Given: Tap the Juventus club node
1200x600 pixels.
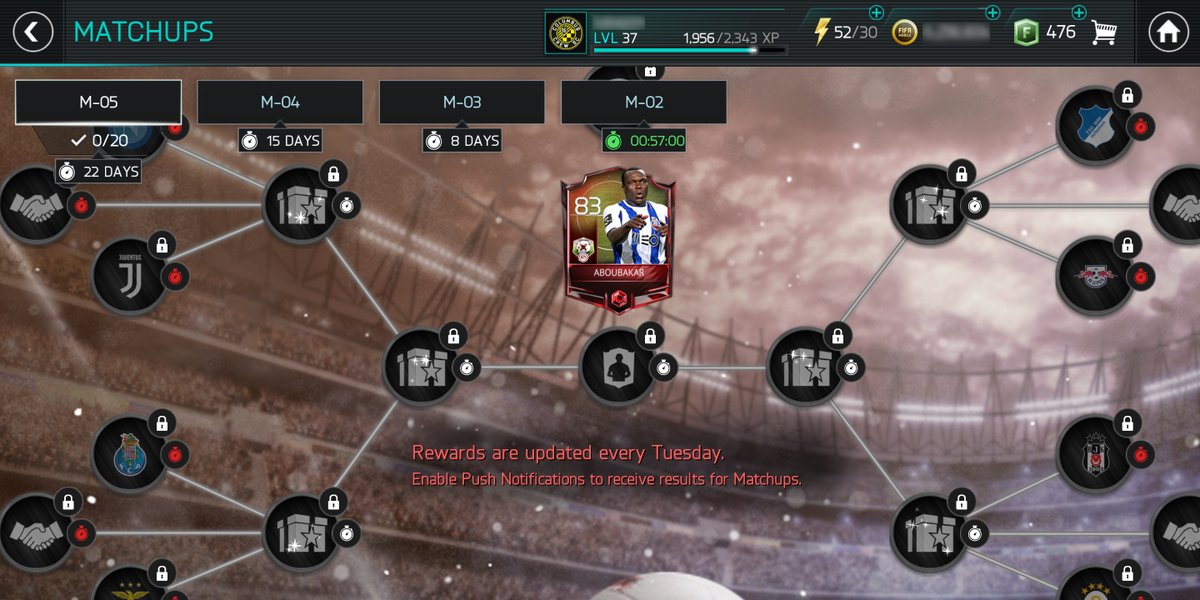Looking at the screenshot, I should pyautogui.click(x=130, y=275).
